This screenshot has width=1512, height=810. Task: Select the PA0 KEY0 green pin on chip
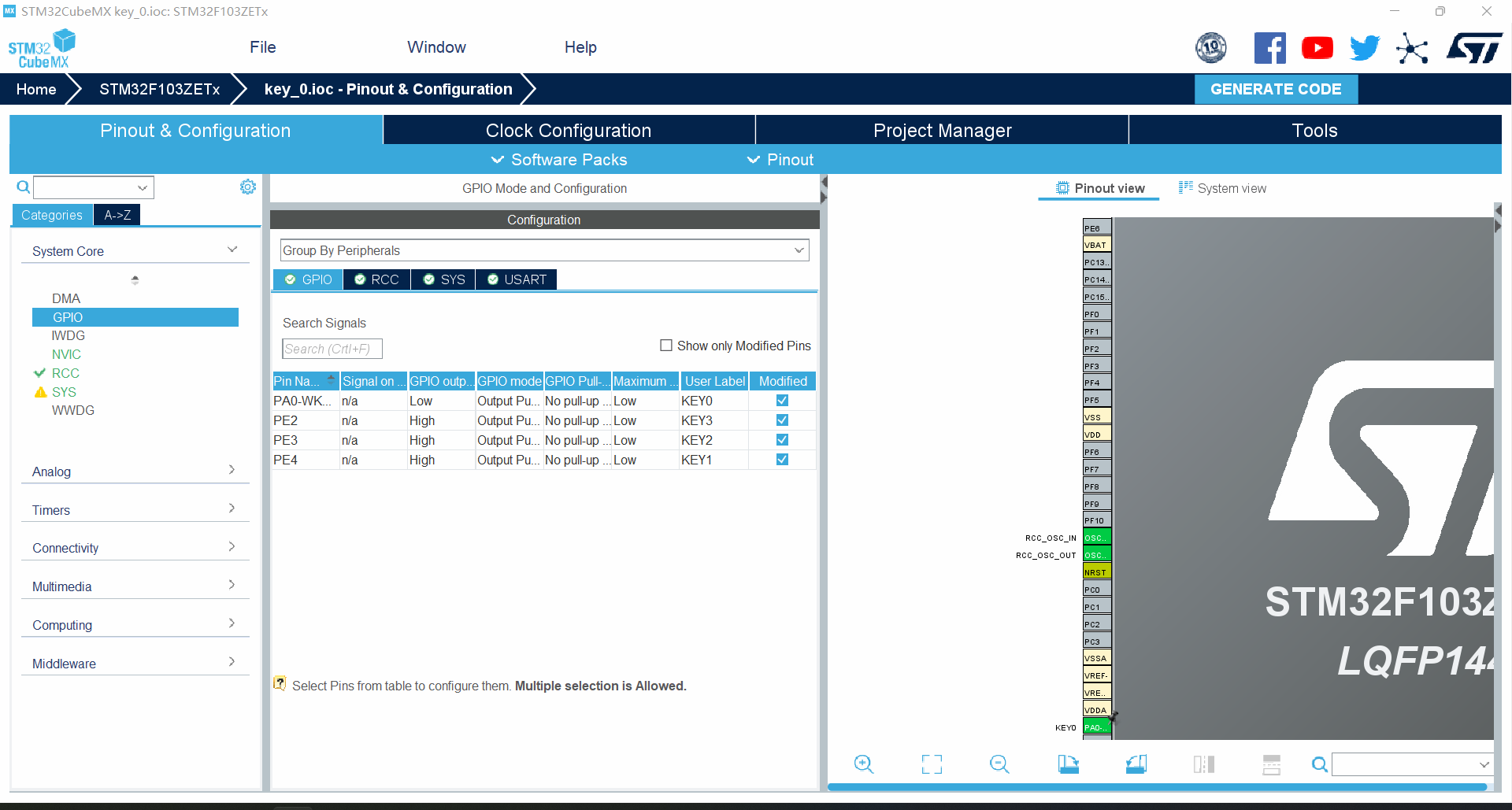pos(1097,727)
